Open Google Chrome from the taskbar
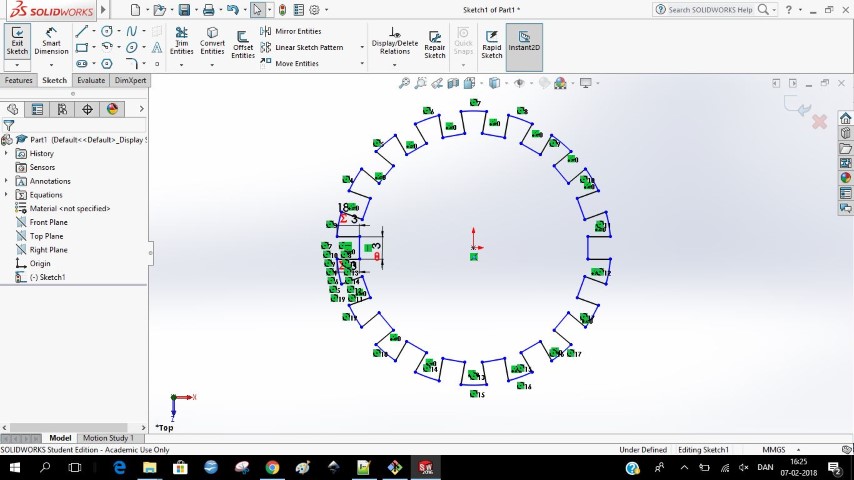The image size is (854, 480). coord(272,467)
